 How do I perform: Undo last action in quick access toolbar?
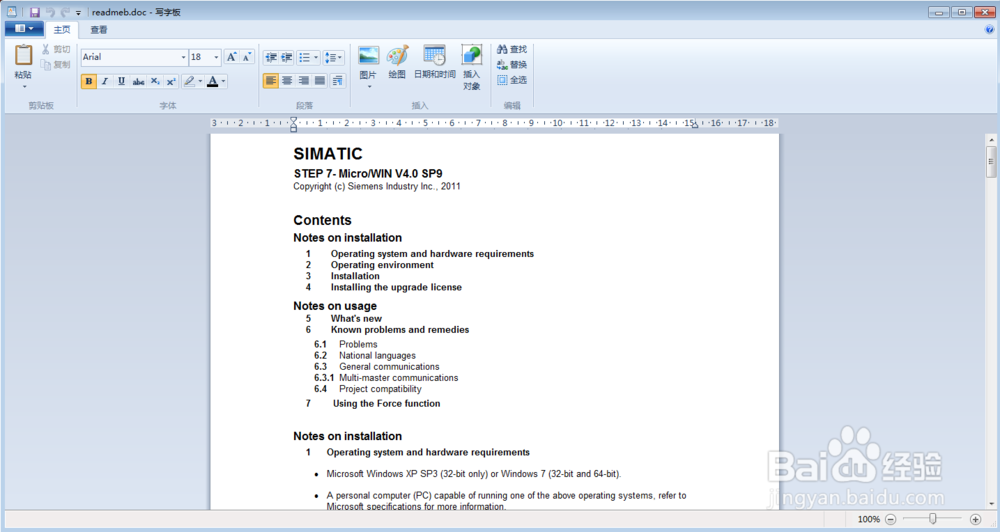point(50,12)
